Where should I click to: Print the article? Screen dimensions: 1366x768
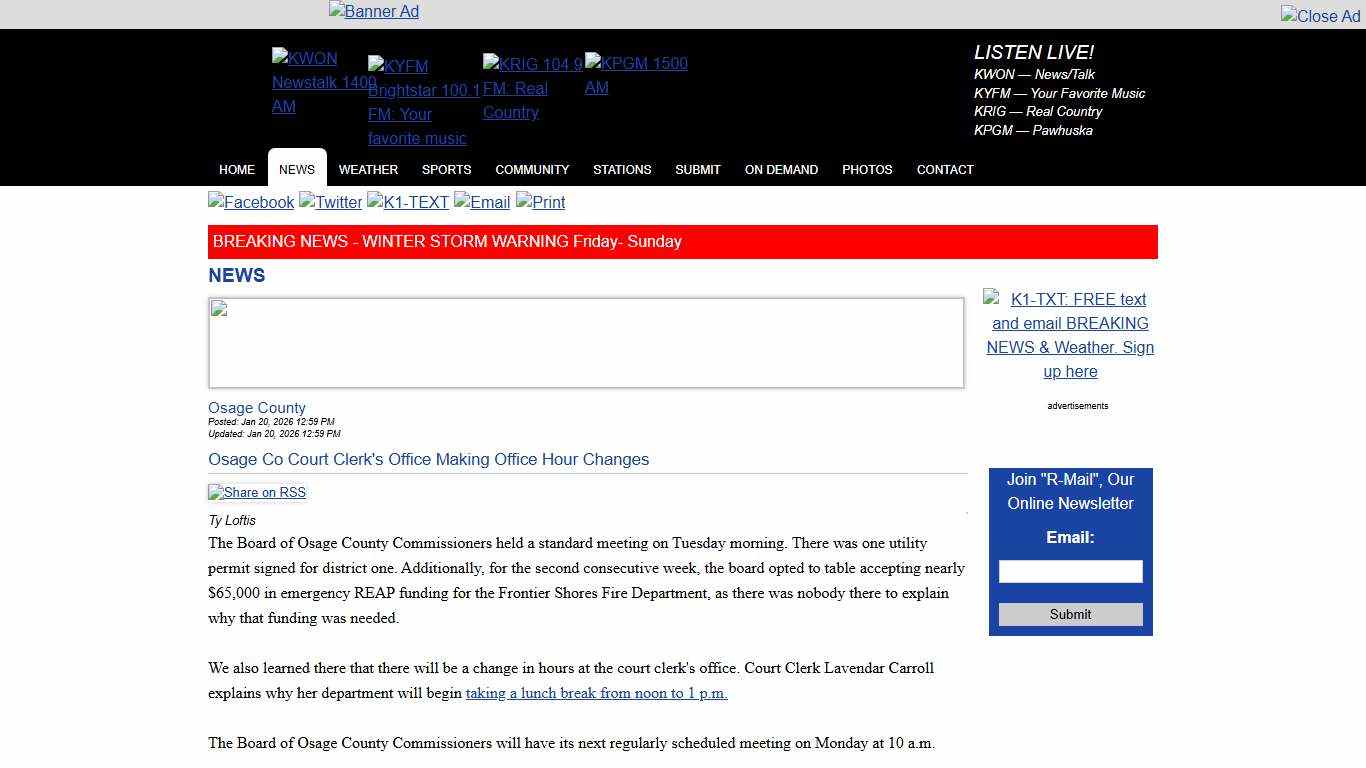540,202
